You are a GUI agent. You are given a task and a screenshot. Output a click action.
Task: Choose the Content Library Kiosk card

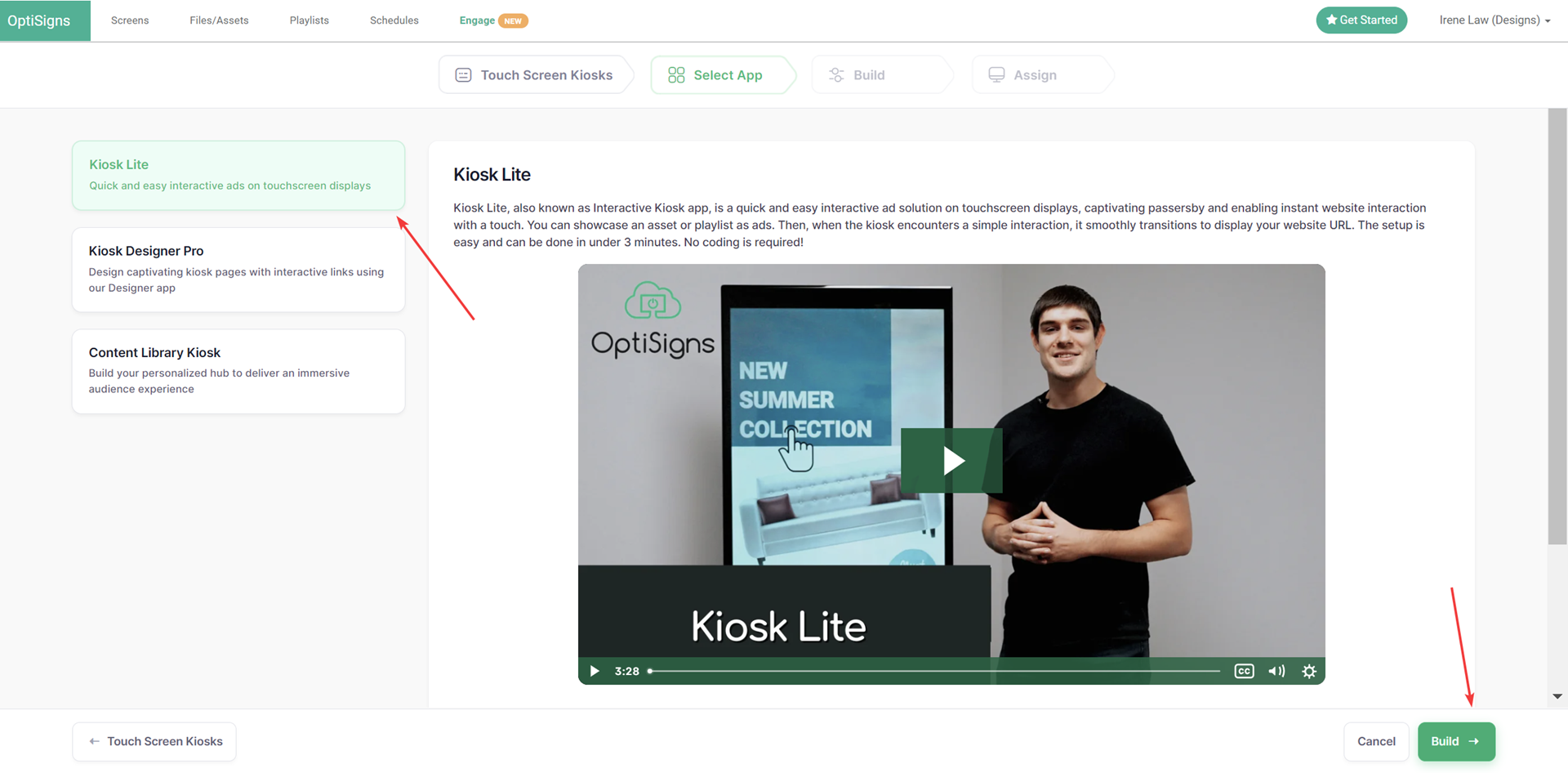pyautogui.click(x=238, y=371)
